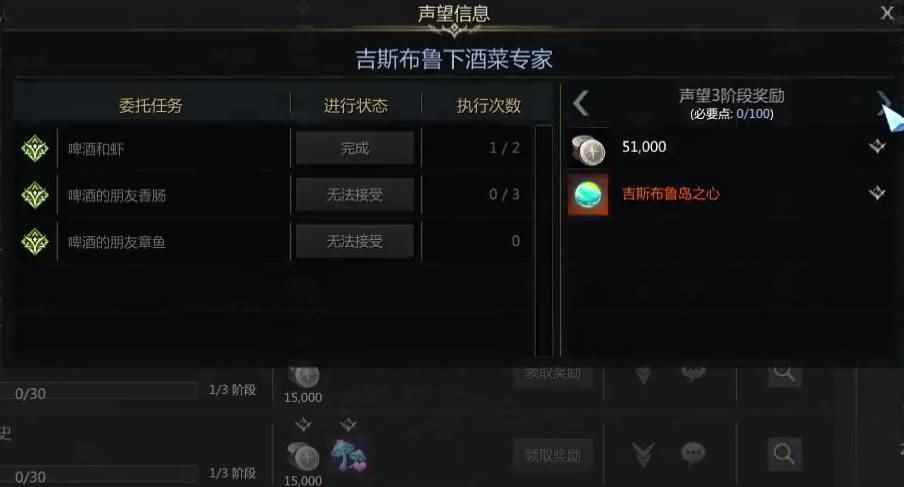Go to previous reputation stage reward arrow

pos(581,104)
